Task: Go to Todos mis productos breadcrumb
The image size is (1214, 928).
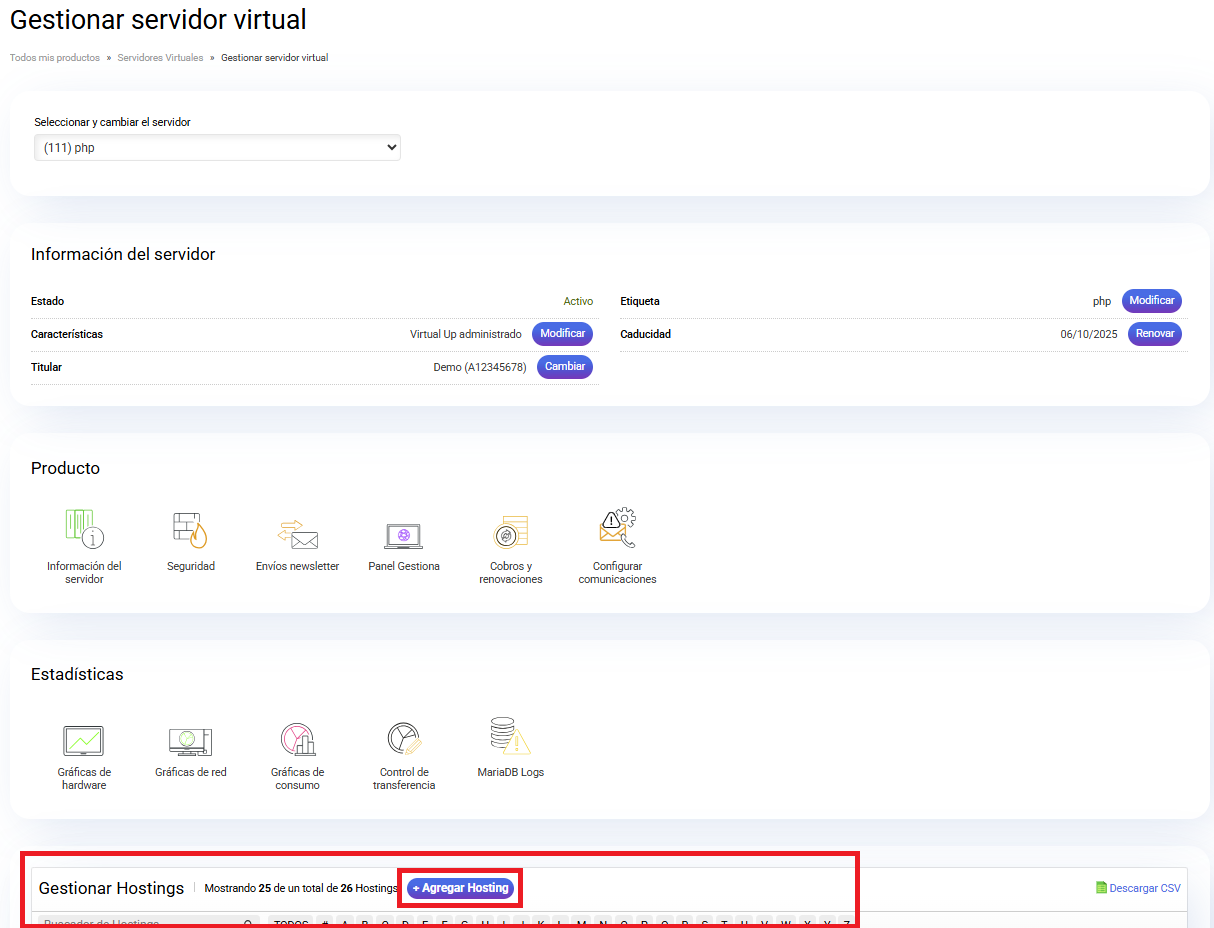Action: 55,58
